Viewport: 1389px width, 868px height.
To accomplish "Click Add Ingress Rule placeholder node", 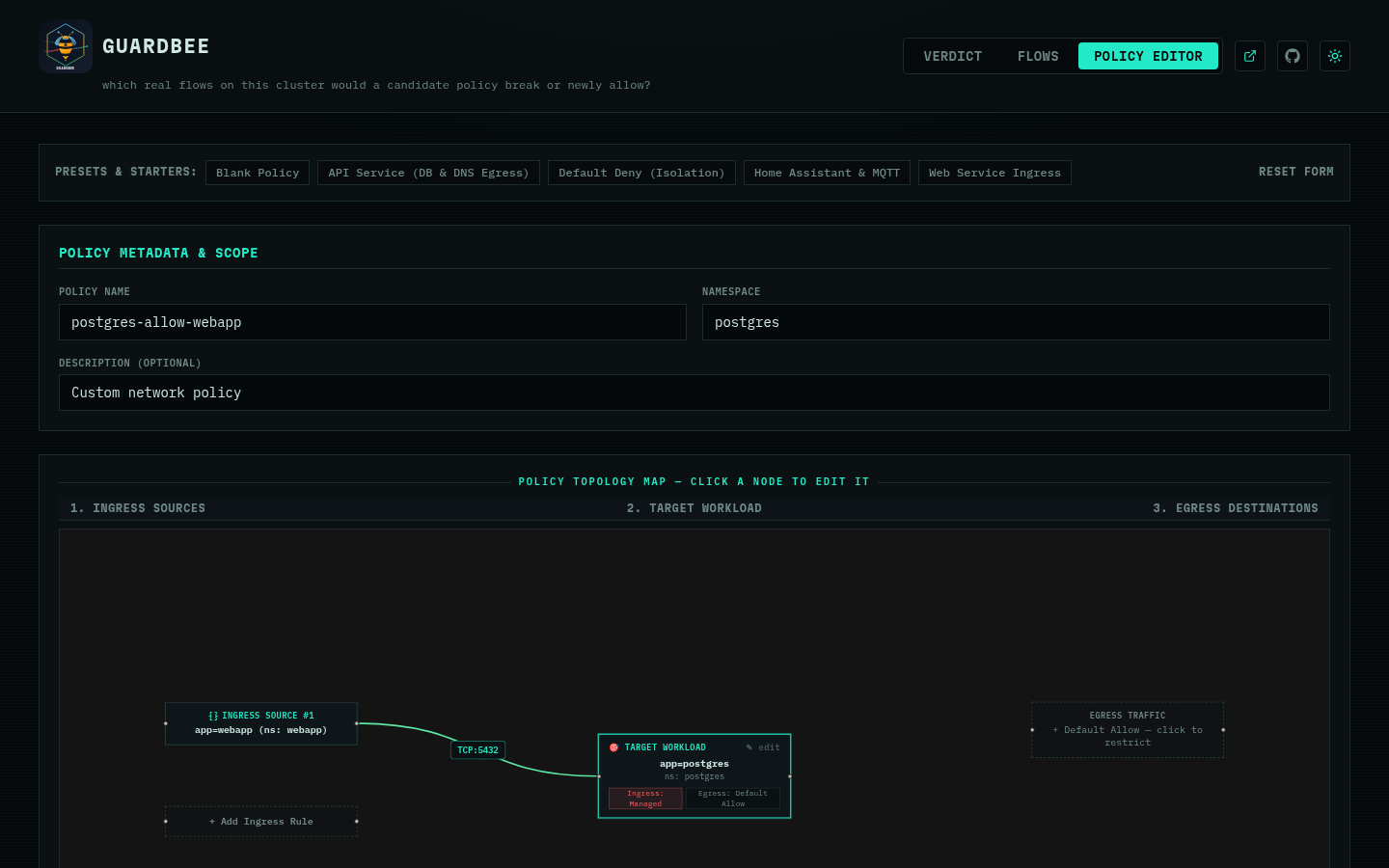I will tap(261, 822).
